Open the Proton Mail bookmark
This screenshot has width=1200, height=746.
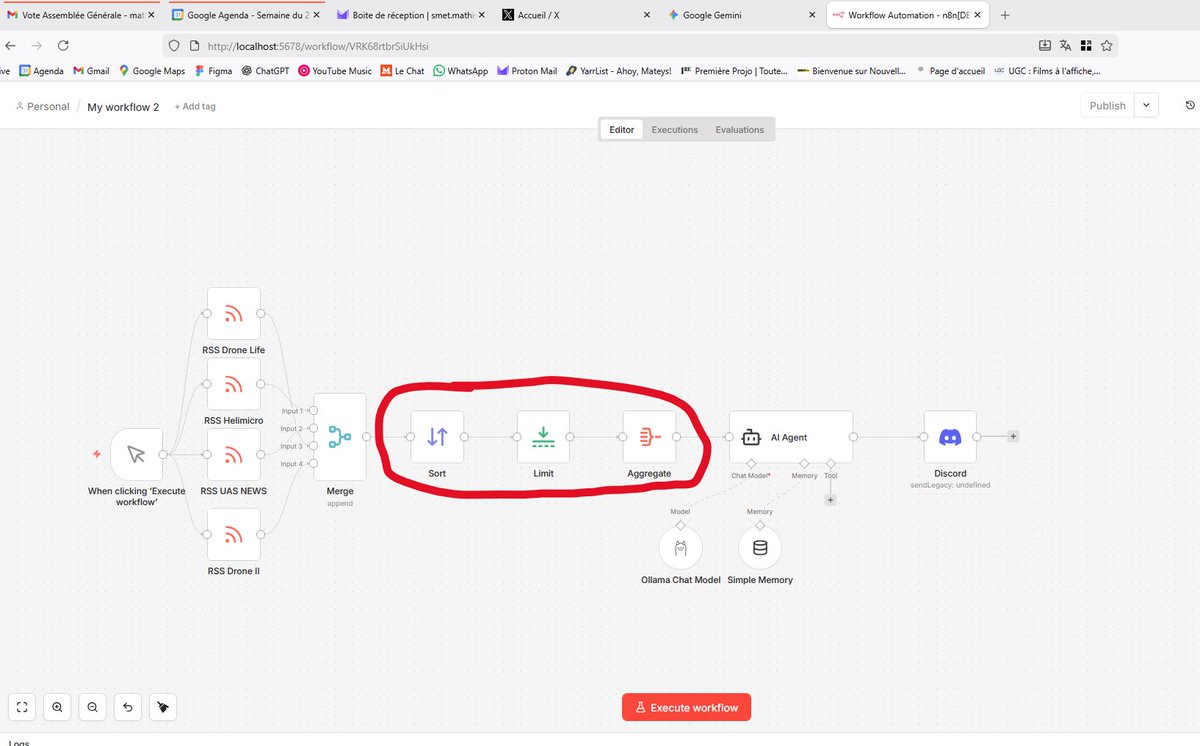coord(527,71)
